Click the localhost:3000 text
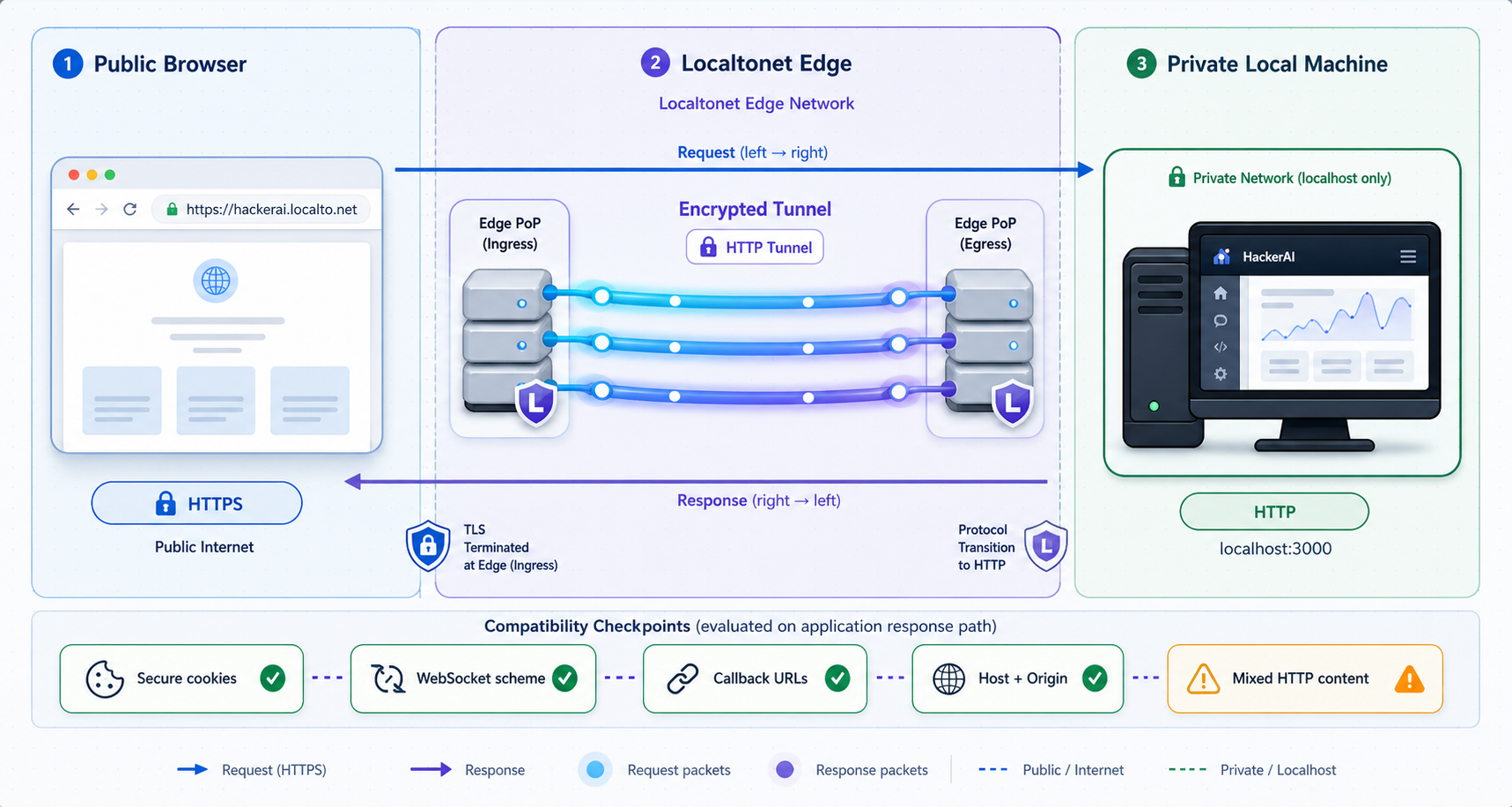 [x=1275, y=549]
